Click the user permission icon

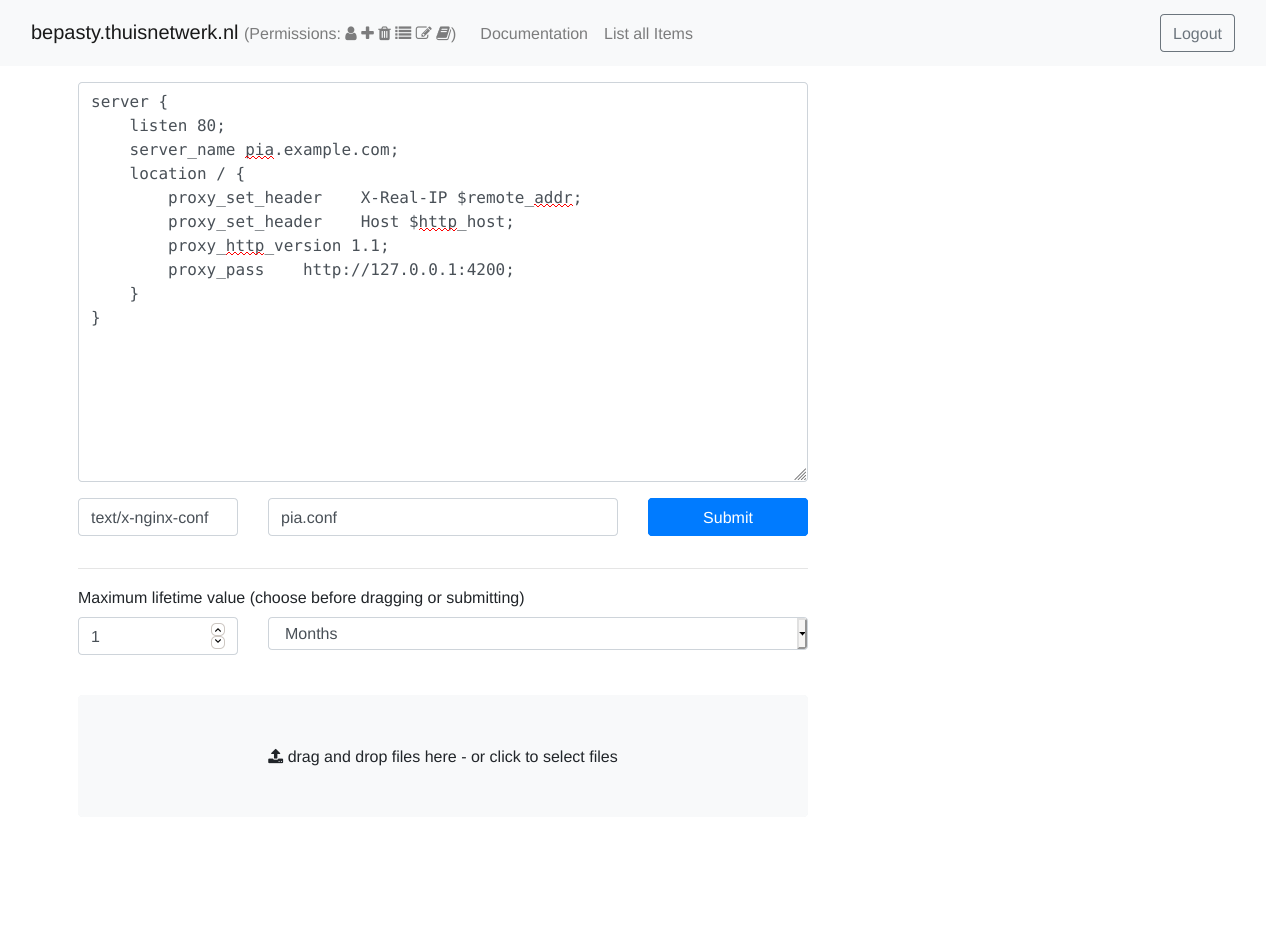(351, 34)
